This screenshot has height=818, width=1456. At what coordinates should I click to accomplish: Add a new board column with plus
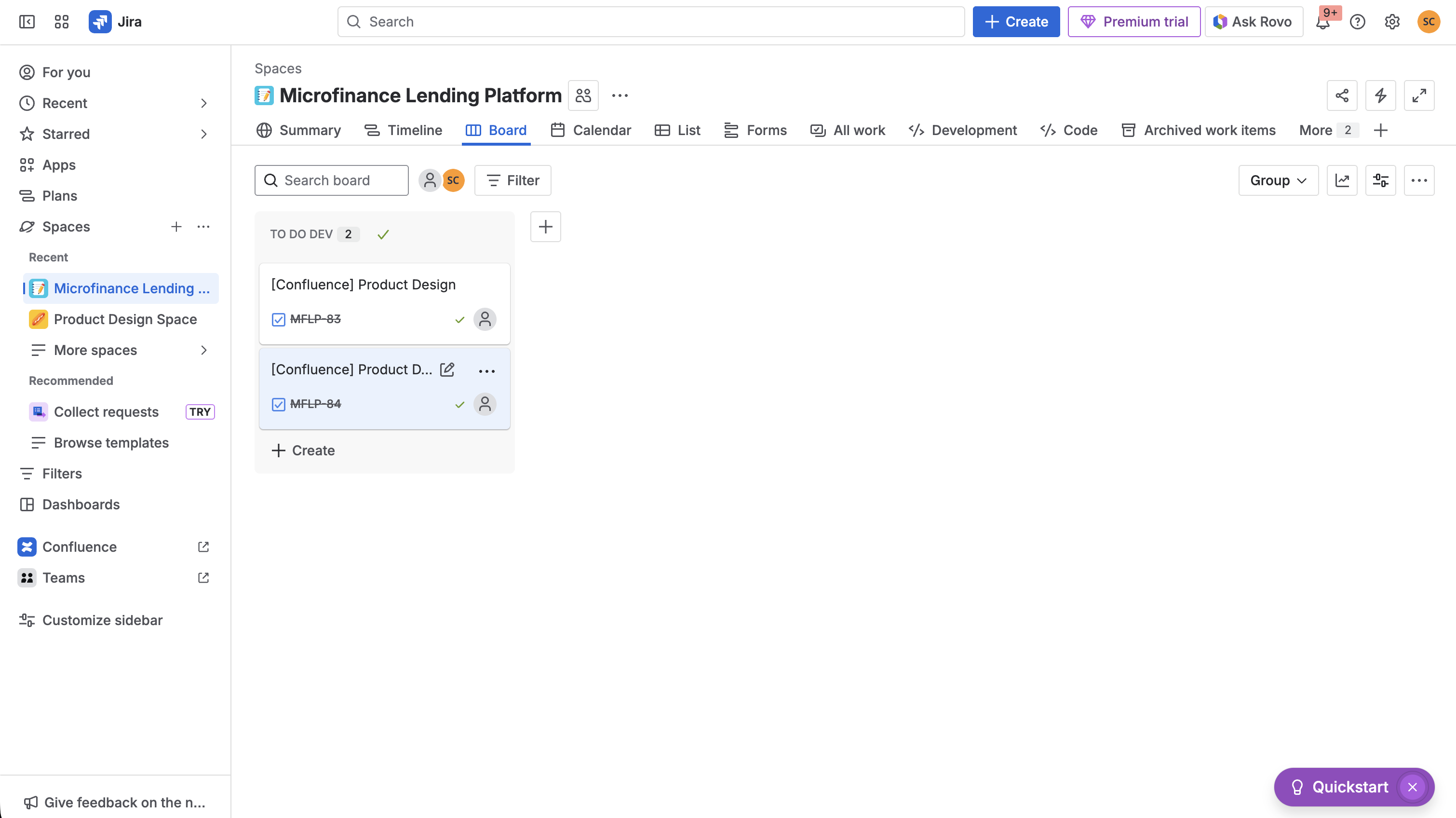coord(545,227)
